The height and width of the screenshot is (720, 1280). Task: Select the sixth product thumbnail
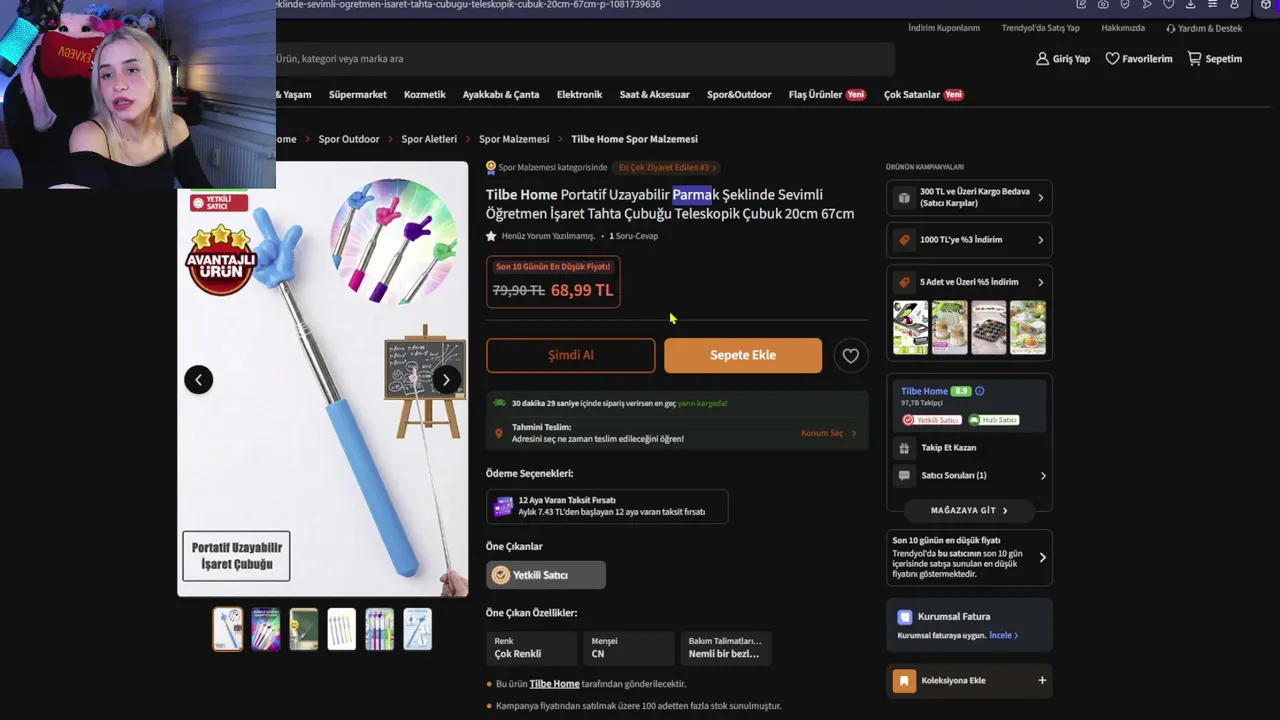pyautogui.click(x=418, y=629)
